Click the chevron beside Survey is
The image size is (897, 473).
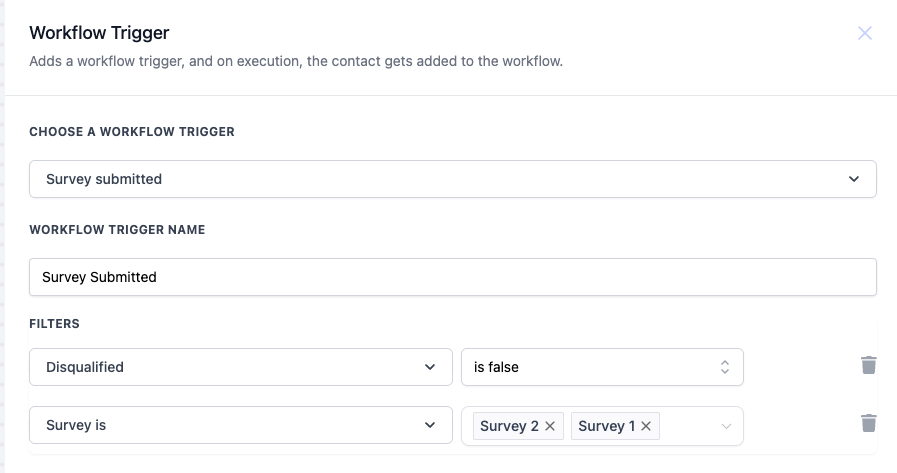pyautogui.click(x=430, y=425)
